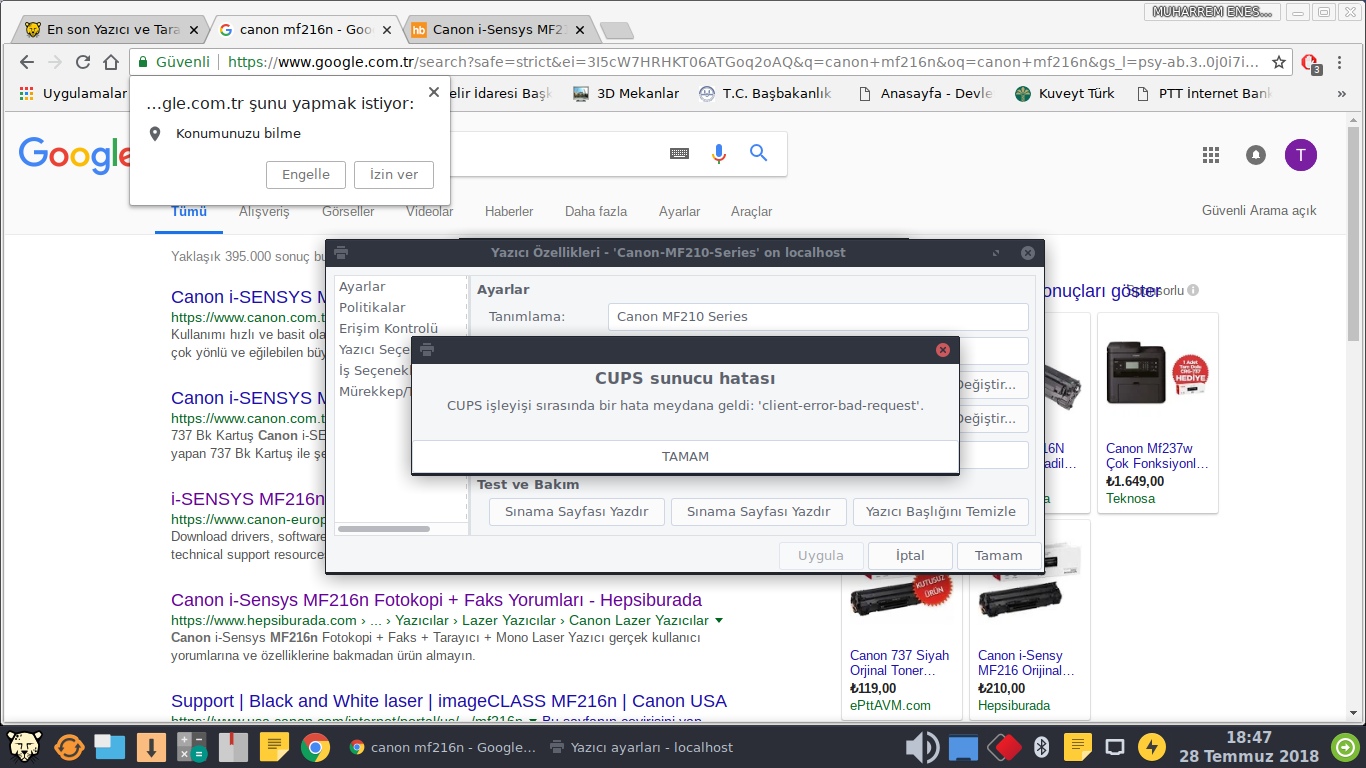
Task: Bookmark this page with the star icon
Action: [1278, 62]
